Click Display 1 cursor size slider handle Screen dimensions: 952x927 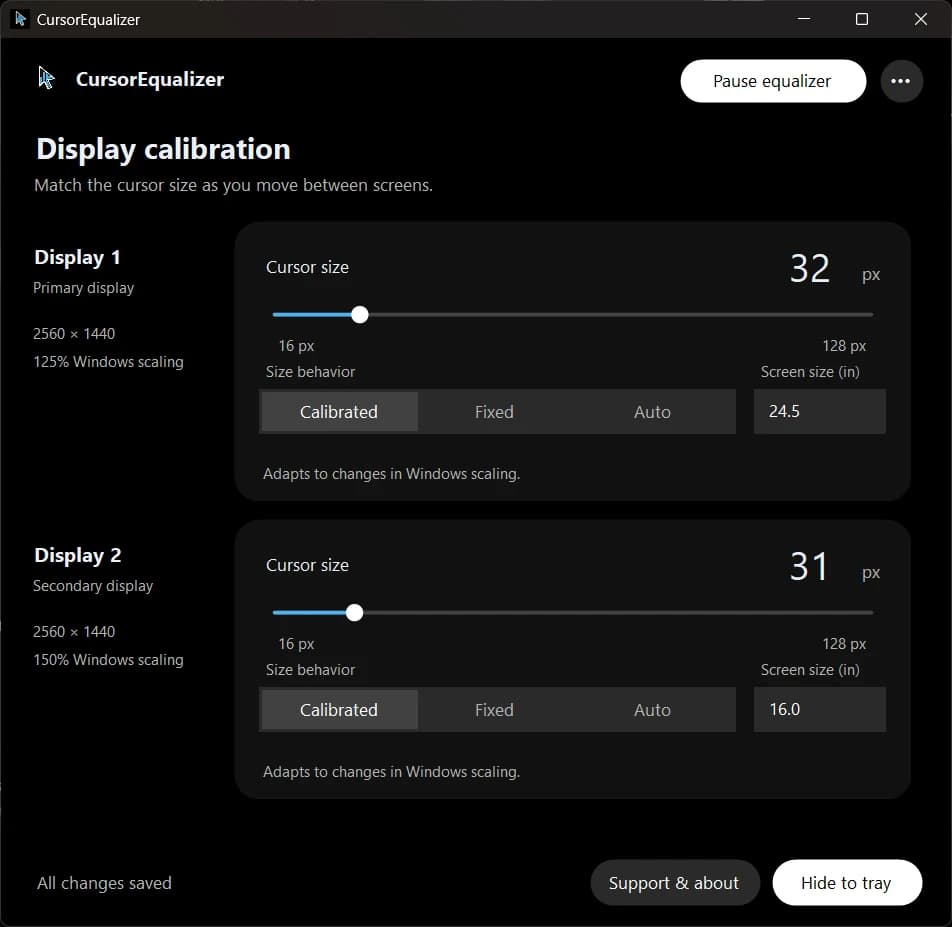point(359,314)
